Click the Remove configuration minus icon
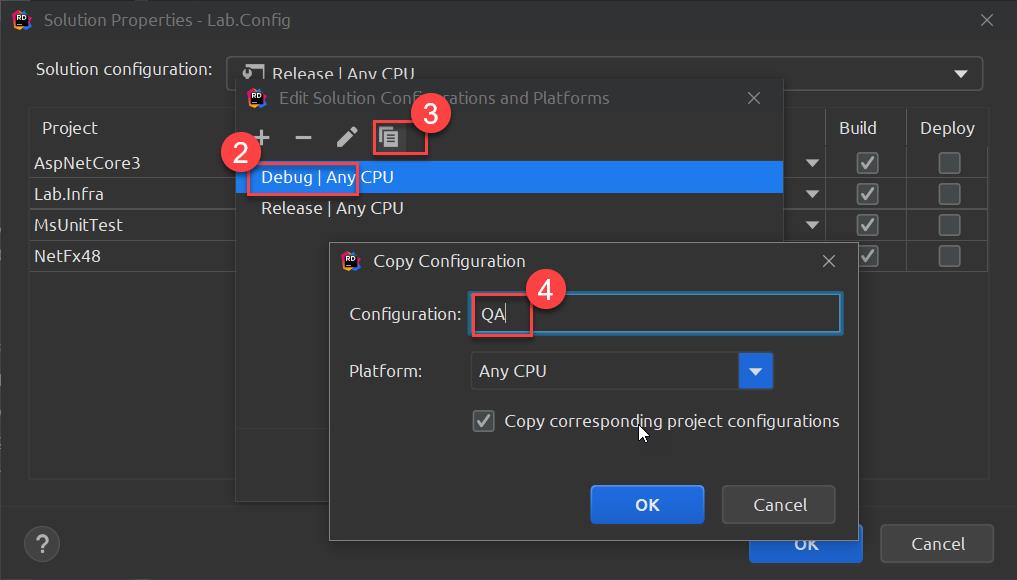1017x580 pixels. [304, 138]
